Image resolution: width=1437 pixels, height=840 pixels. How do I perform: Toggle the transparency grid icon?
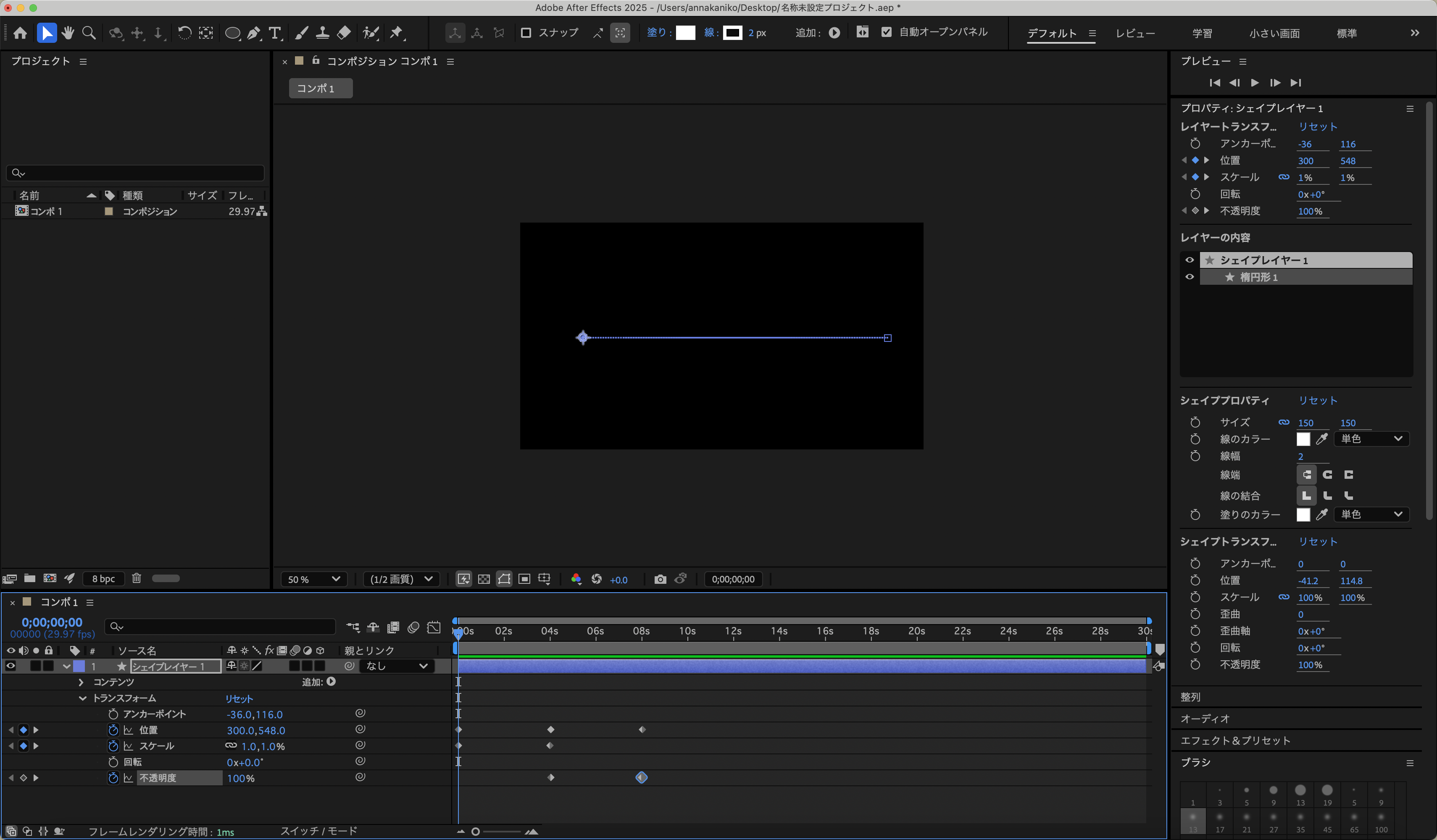(x=484, y=579)
